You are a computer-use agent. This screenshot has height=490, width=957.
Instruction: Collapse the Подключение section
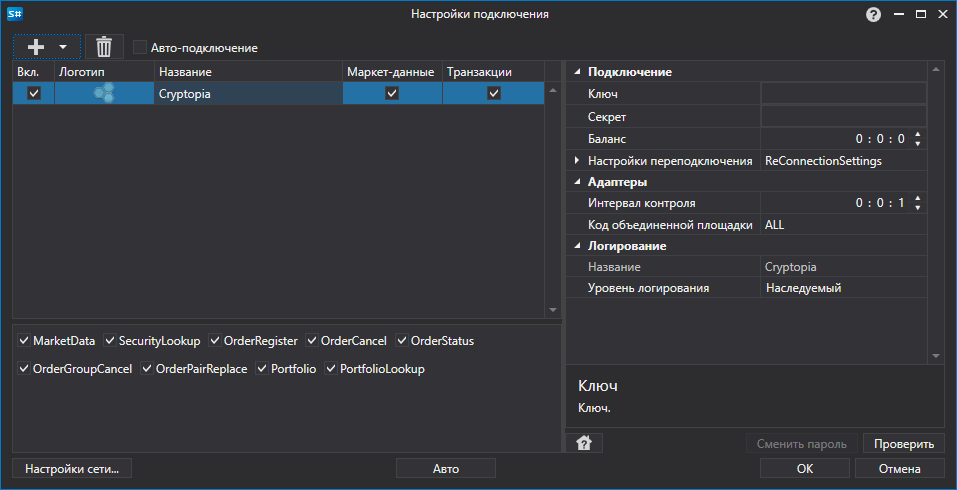[577, 72]
